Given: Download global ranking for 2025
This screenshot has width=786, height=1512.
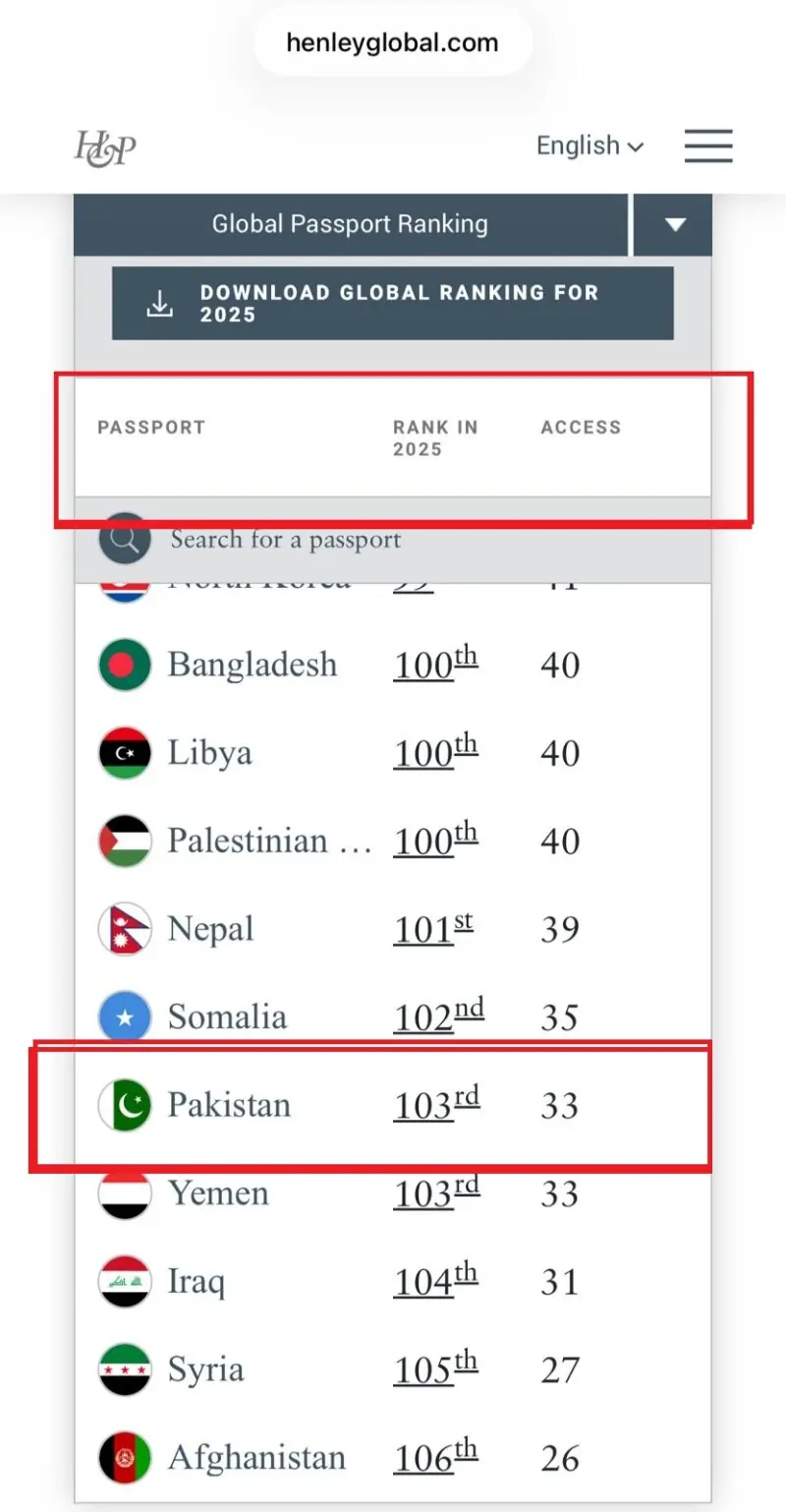Looking at the screenshot, I should [x=393, y=304].
